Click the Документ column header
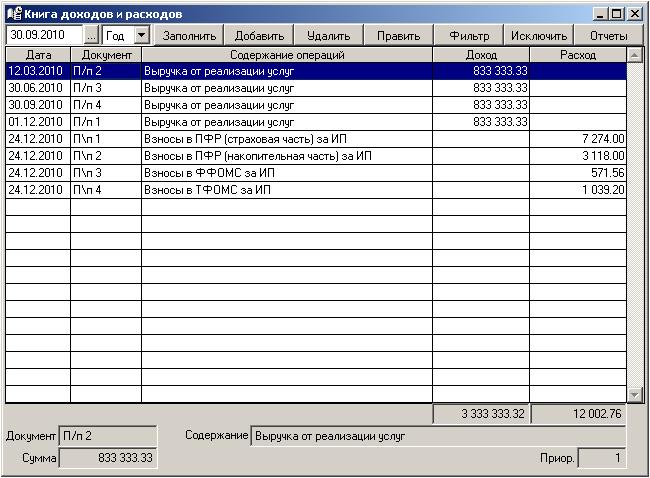This screenshot has height=478, width=650. tap(106, 55)
